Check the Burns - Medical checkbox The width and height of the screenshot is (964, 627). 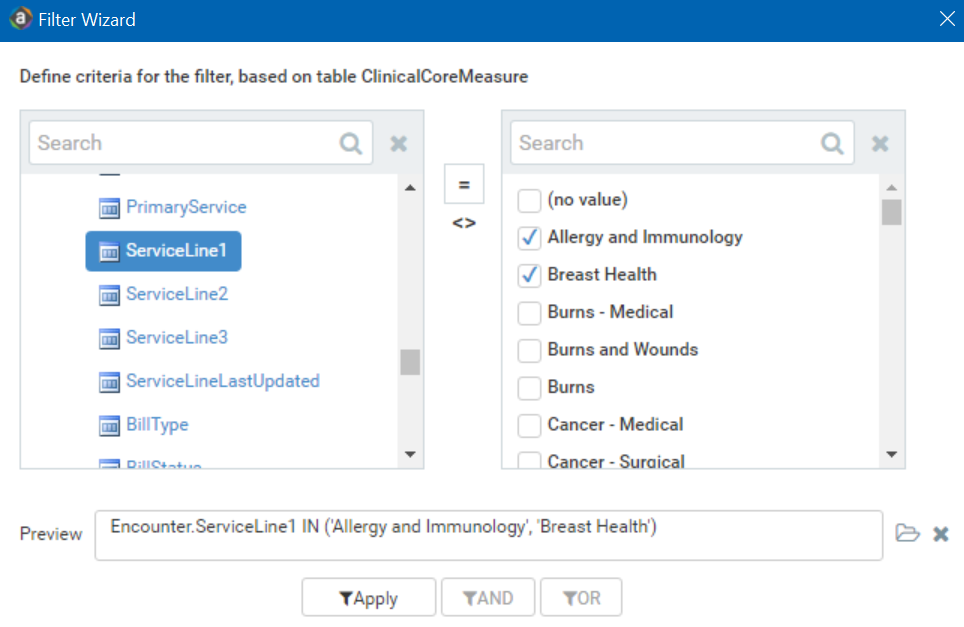[529, 313]
